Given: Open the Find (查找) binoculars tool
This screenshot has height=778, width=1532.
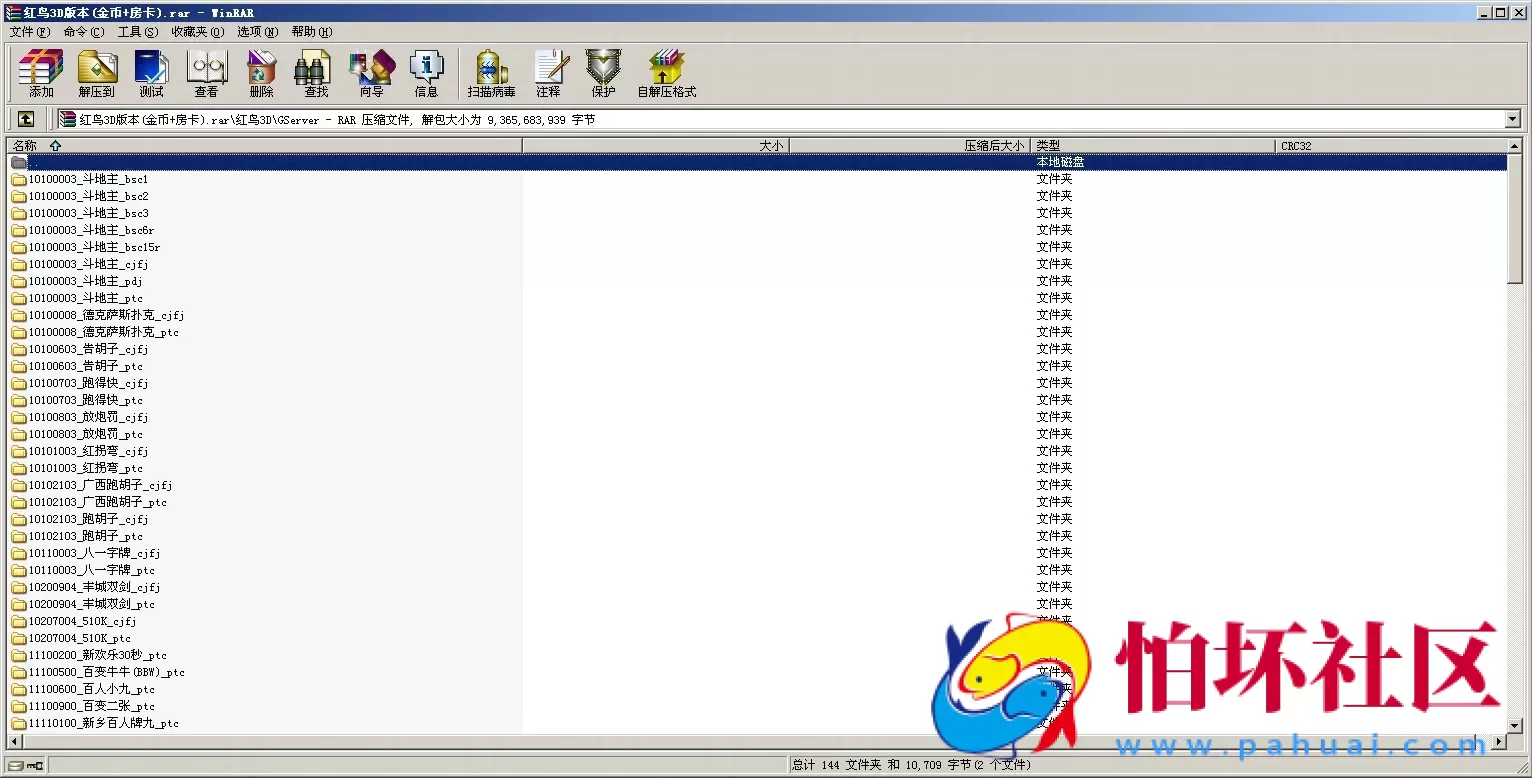Looking at the screenshot, I should click(316, 73).
